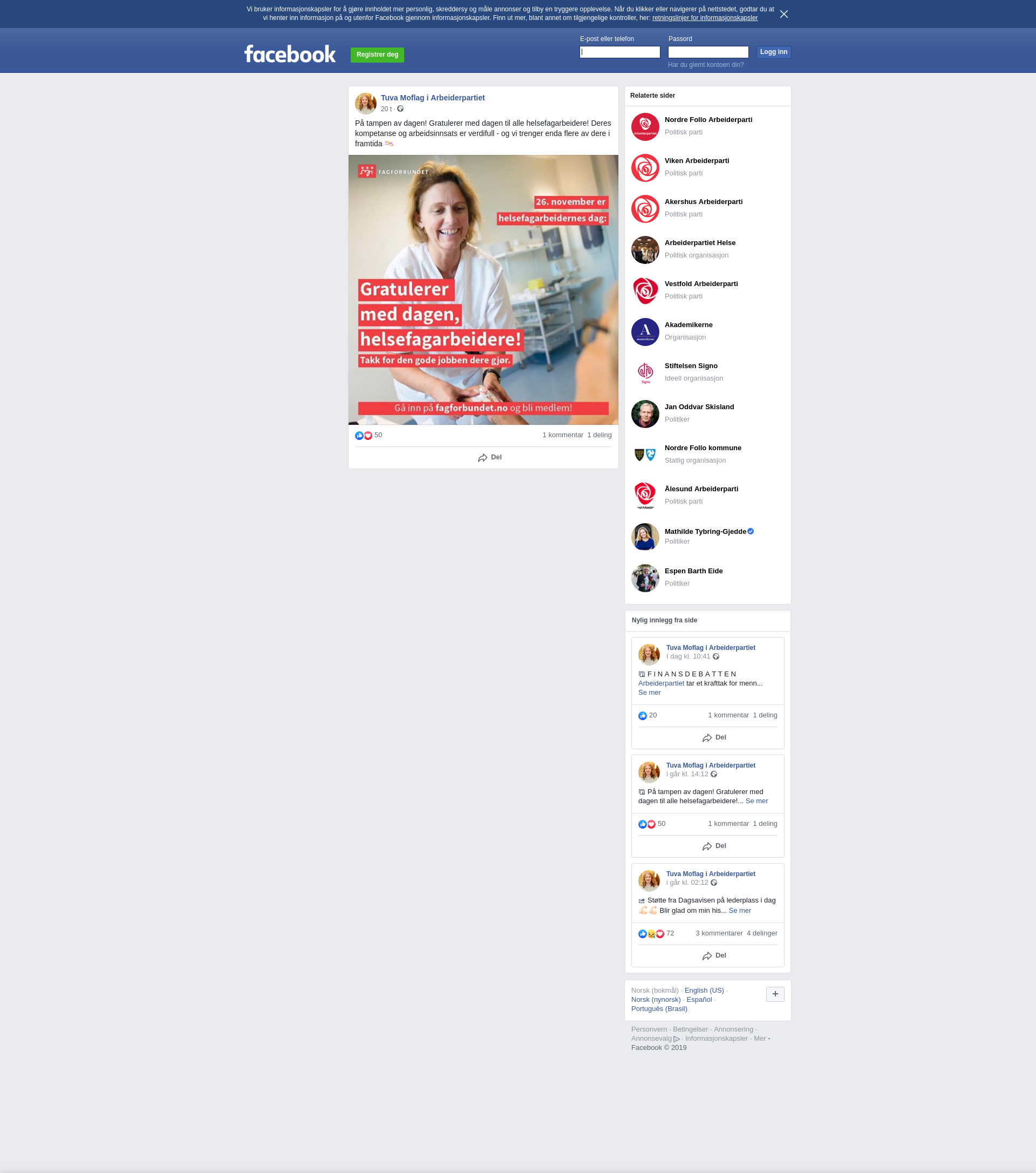
Task: Open Ålesund Arbeiderparti rose icon
Action: pyautogui.click(x=645, y=496)
